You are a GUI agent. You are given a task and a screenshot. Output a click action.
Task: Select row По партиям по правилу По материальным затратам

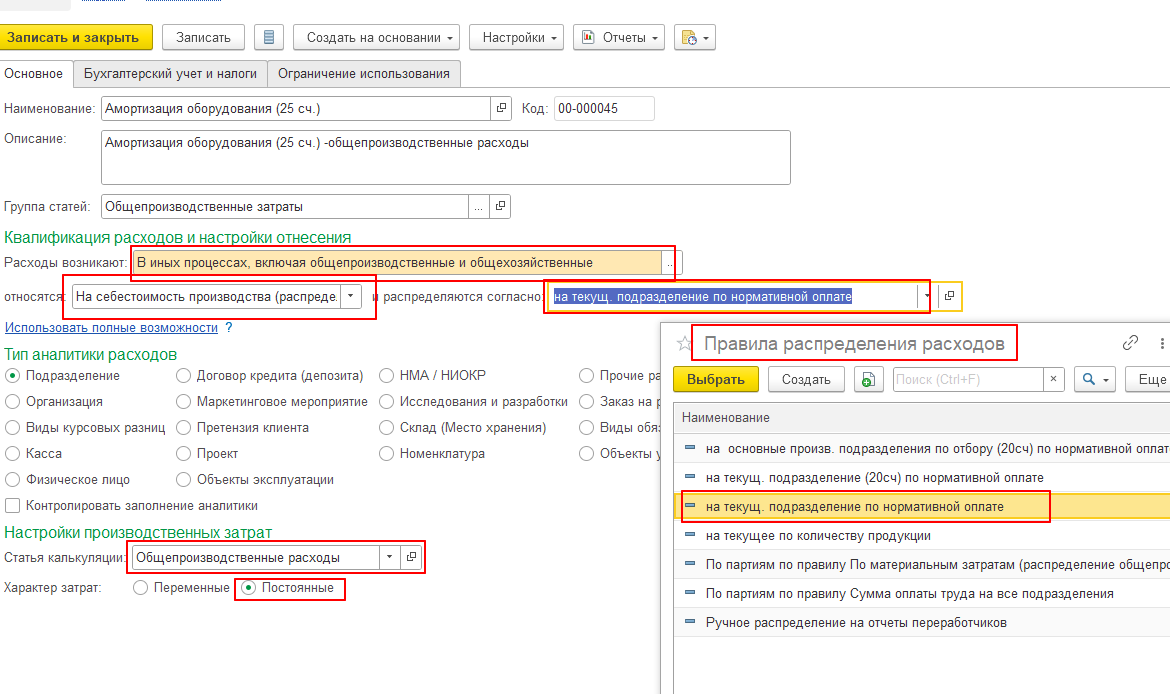922,565
